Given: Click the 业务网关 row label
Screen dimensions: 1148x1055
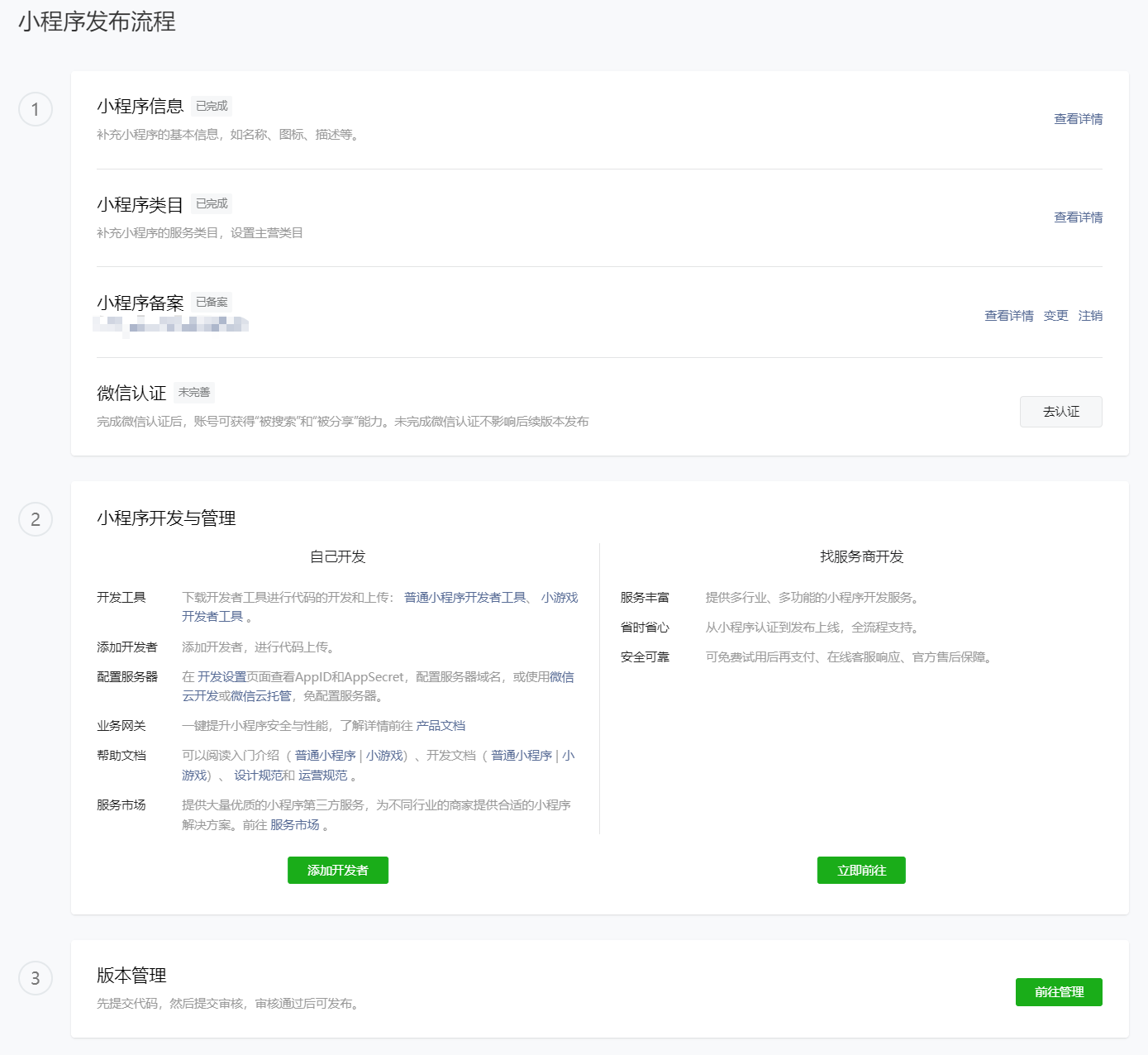Looking at the screenshot, I should coord(121,726).
